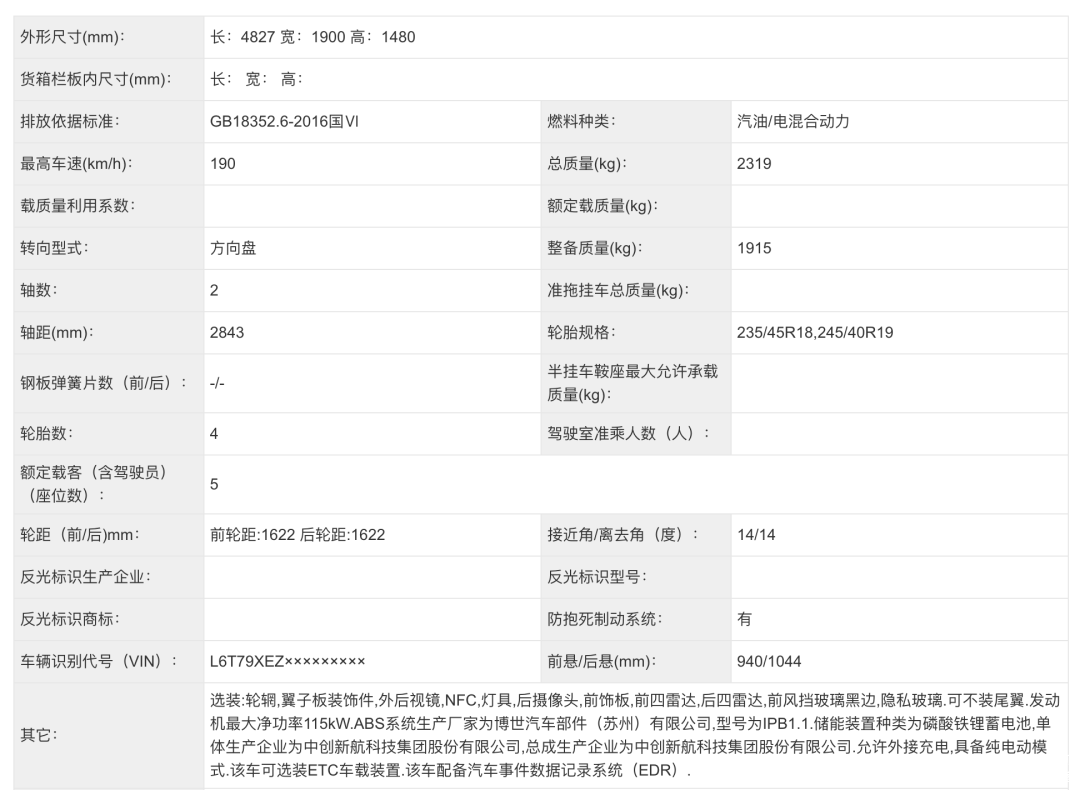The width and height of the screenshot is (1080, 790).
Task: Click the steering type value 方向盘
Action: 233,248
